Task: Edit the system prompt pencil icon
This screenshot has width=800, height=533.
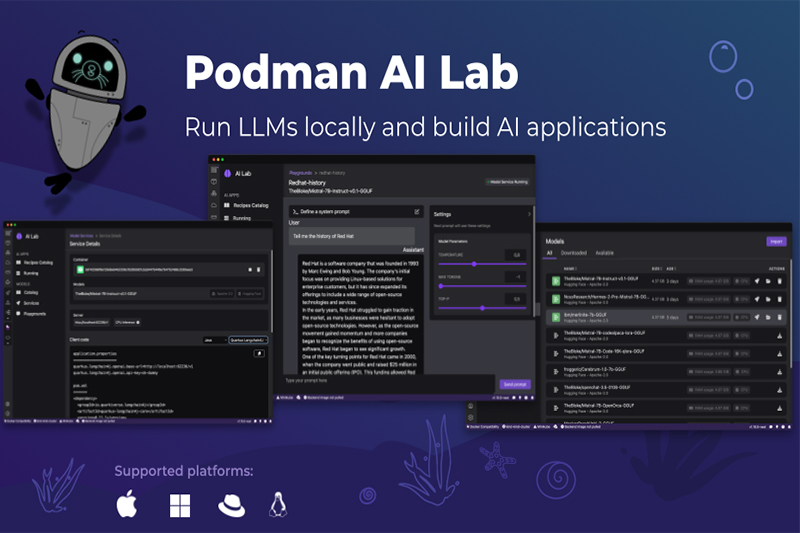Action: pos(417,211)
